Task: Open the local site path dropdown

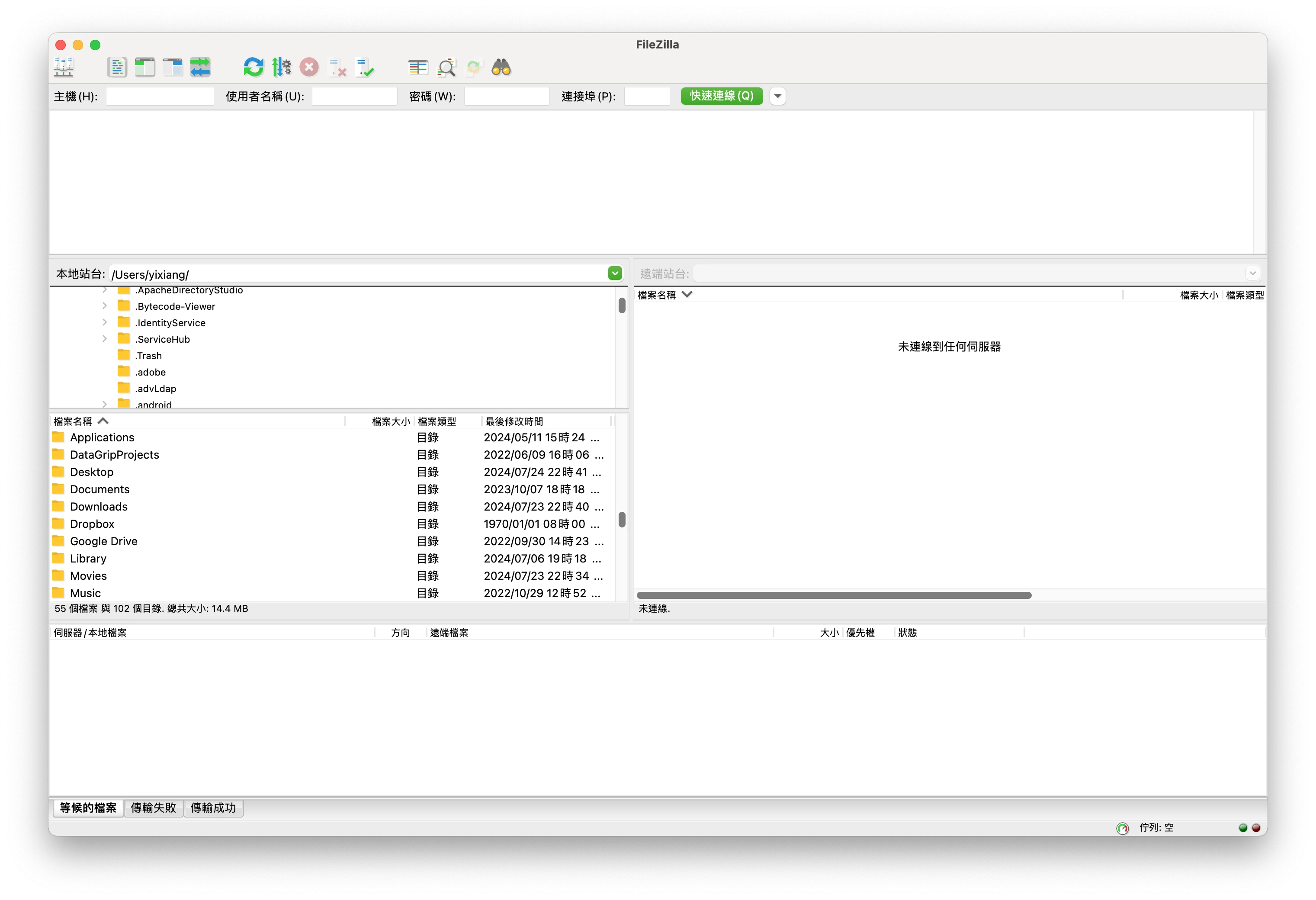Action: 615,273
